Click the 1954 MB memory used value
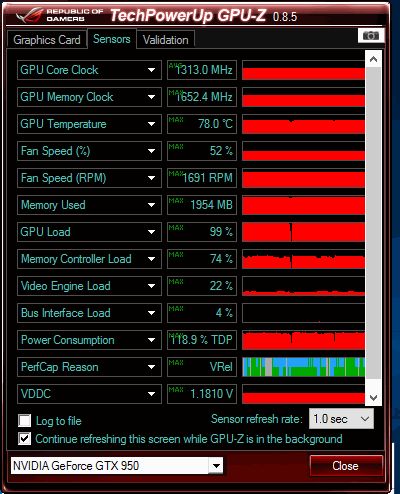The image size is (400, 494). tap(202, 205)
